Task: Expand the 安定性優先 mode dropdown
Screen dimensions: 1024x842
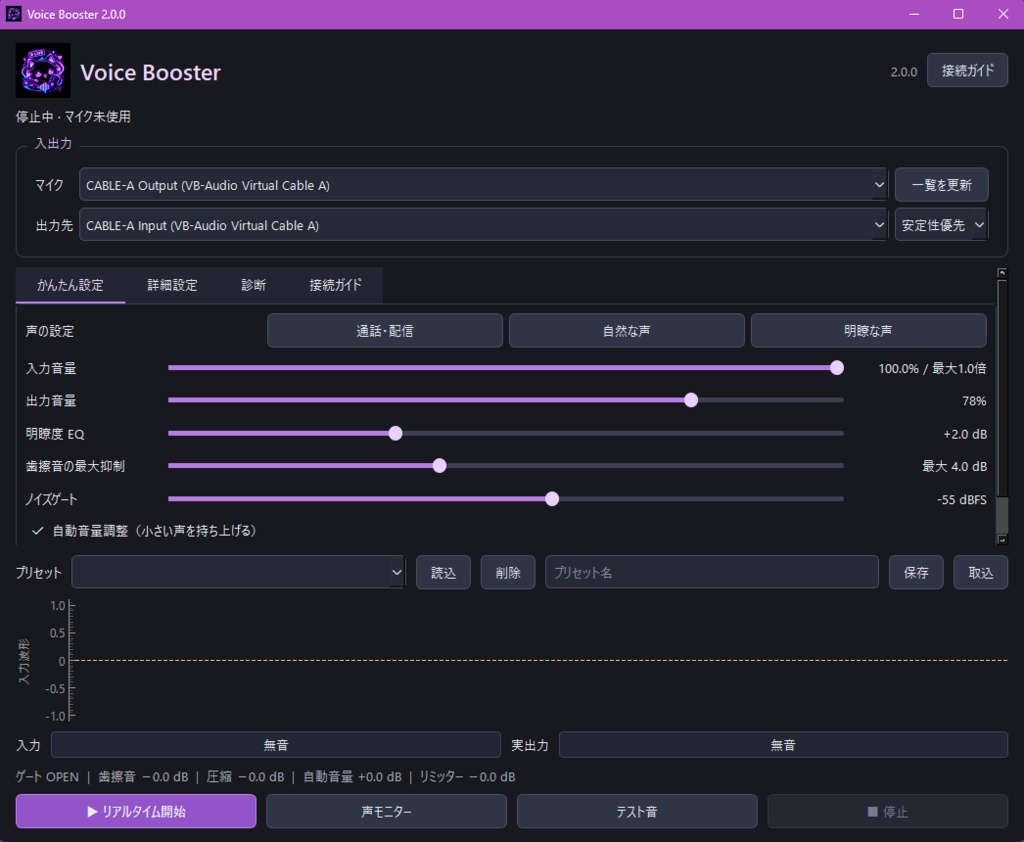Action: 941,225
